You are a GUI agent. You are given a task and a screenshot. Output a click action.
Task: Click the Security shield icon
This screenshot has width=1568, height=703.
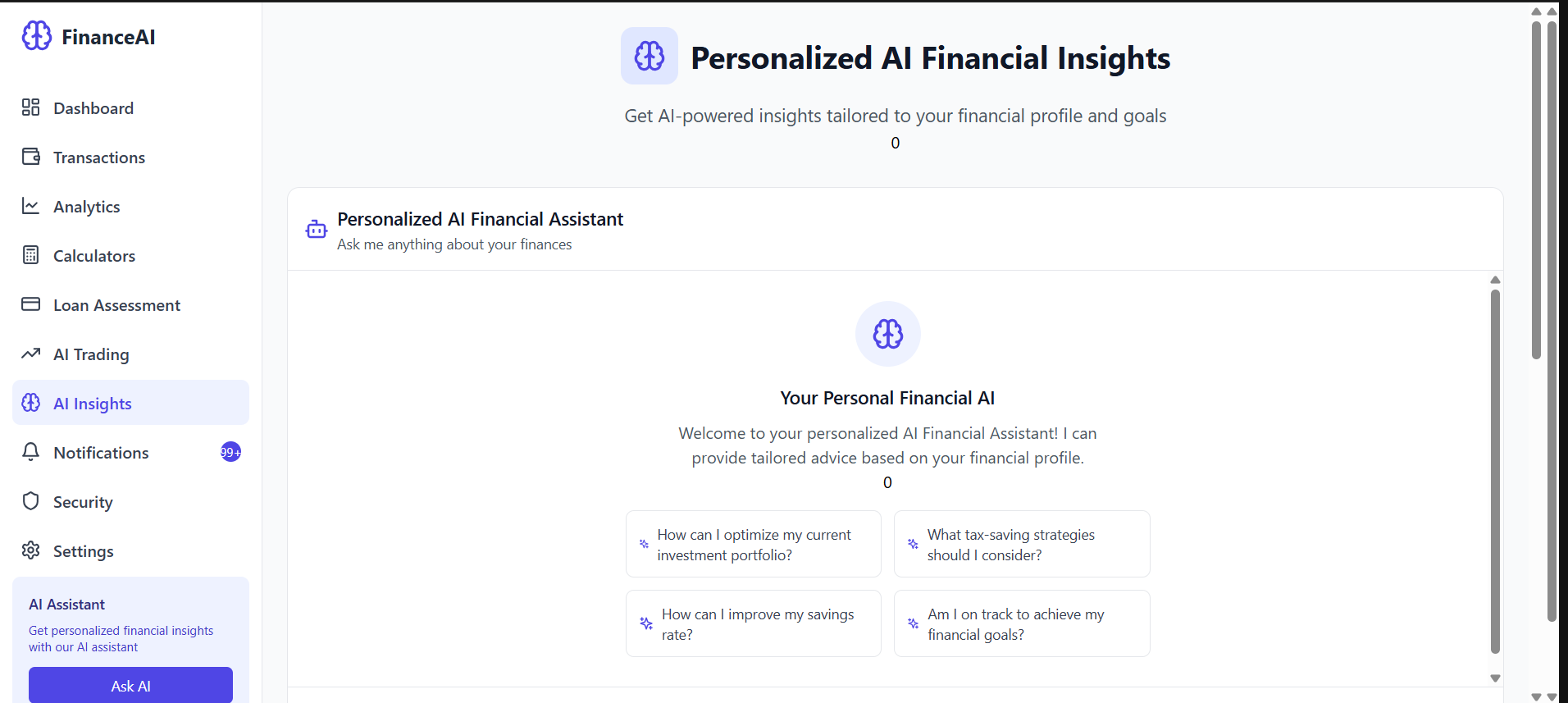coord(31,501)
